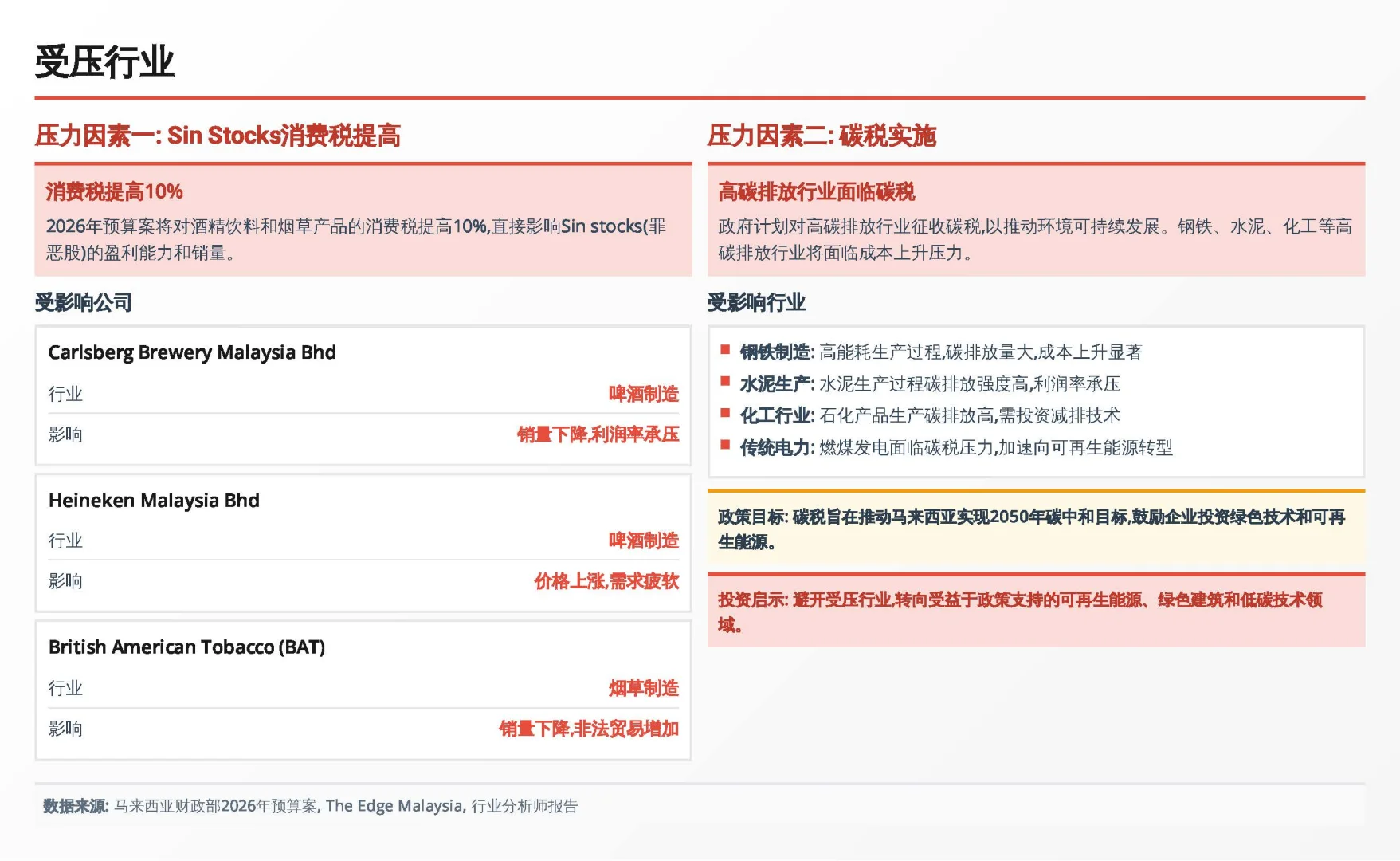Click 影响 label in Heineken card
This screenshot has width=1400, height=861.
pyautogui.click(x=65, y=581)
